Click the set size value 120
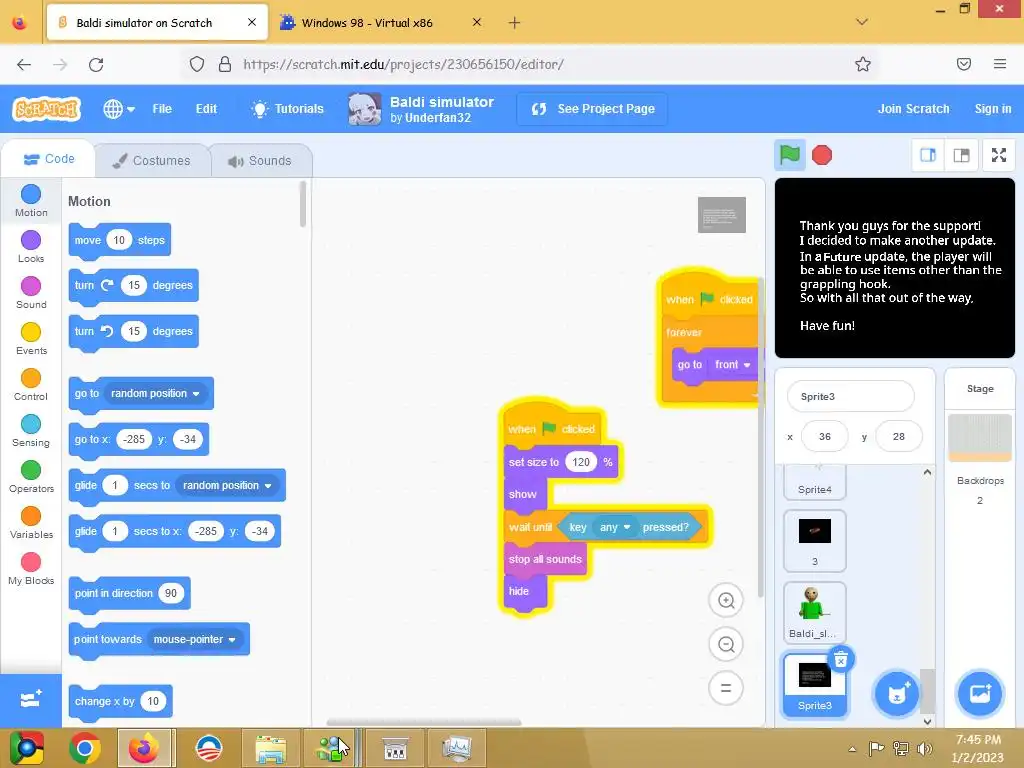The width and height of the screenshot is (1024, 768). pyautogui.click(x=581, y=462)
